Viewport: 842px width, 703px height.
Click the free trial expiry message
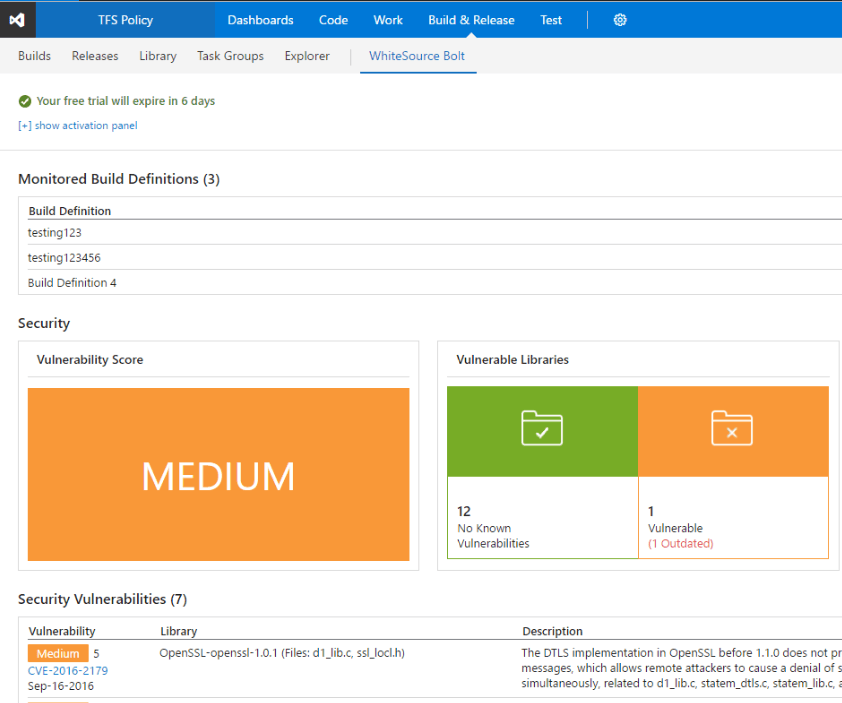[126, 101]
